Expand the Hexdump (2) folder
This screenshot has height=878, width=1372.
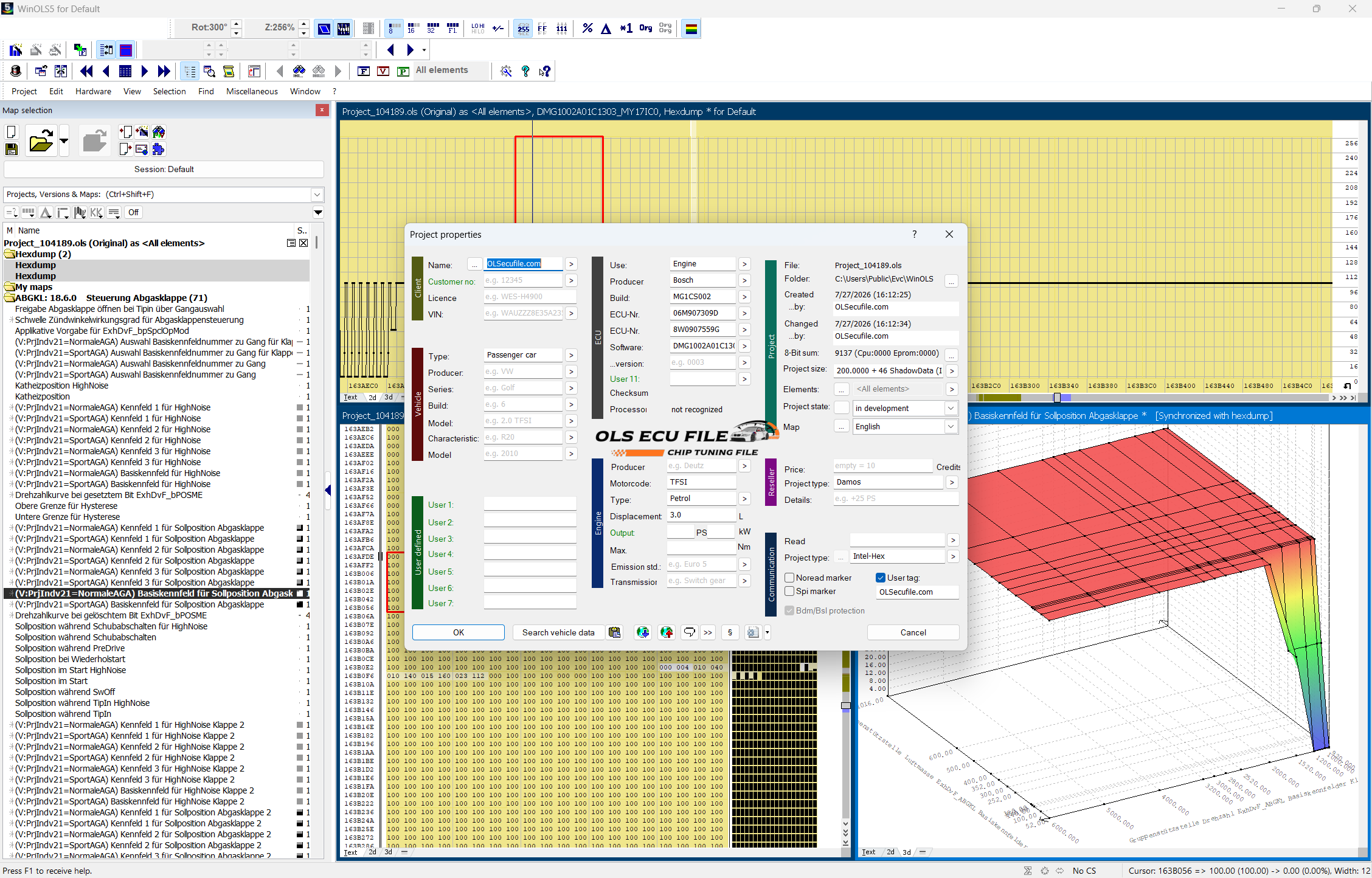click(x=10, y=254)
